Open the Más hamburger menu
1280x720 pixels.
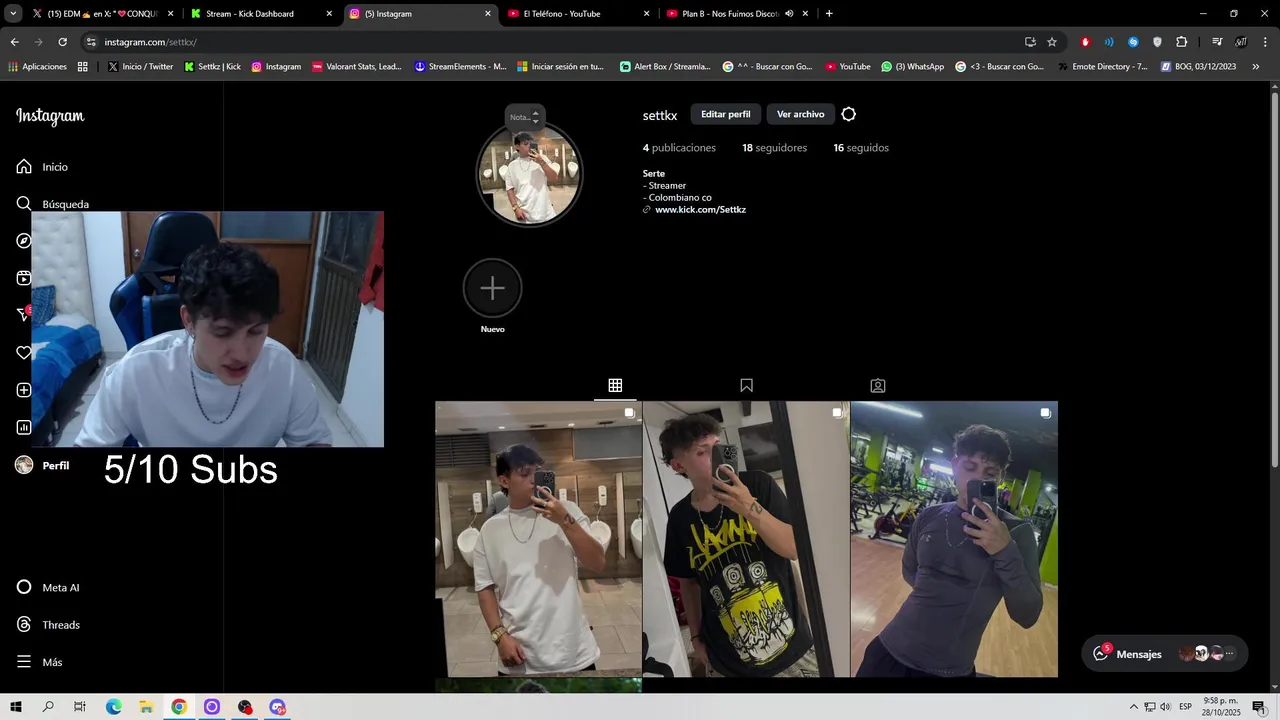pos(40,662)
